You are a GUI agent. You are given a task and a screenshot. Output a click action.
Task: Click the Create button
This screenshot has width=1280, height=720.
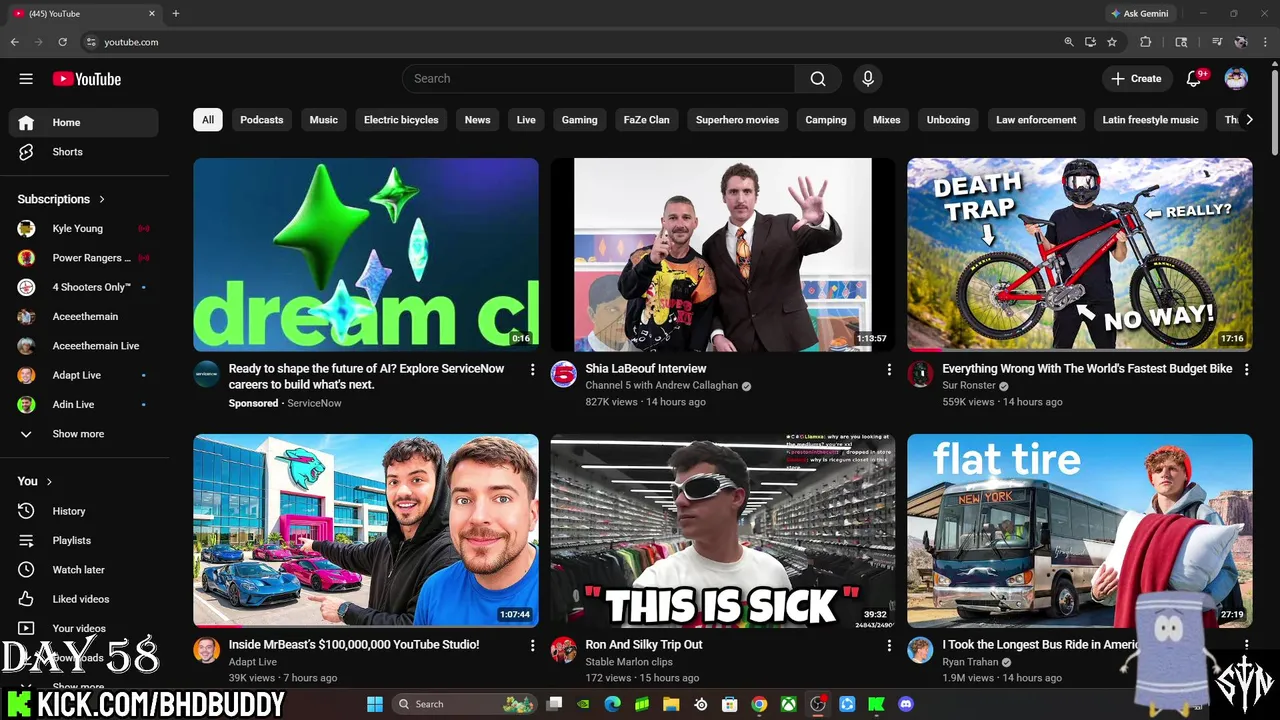pos(1137,79)
